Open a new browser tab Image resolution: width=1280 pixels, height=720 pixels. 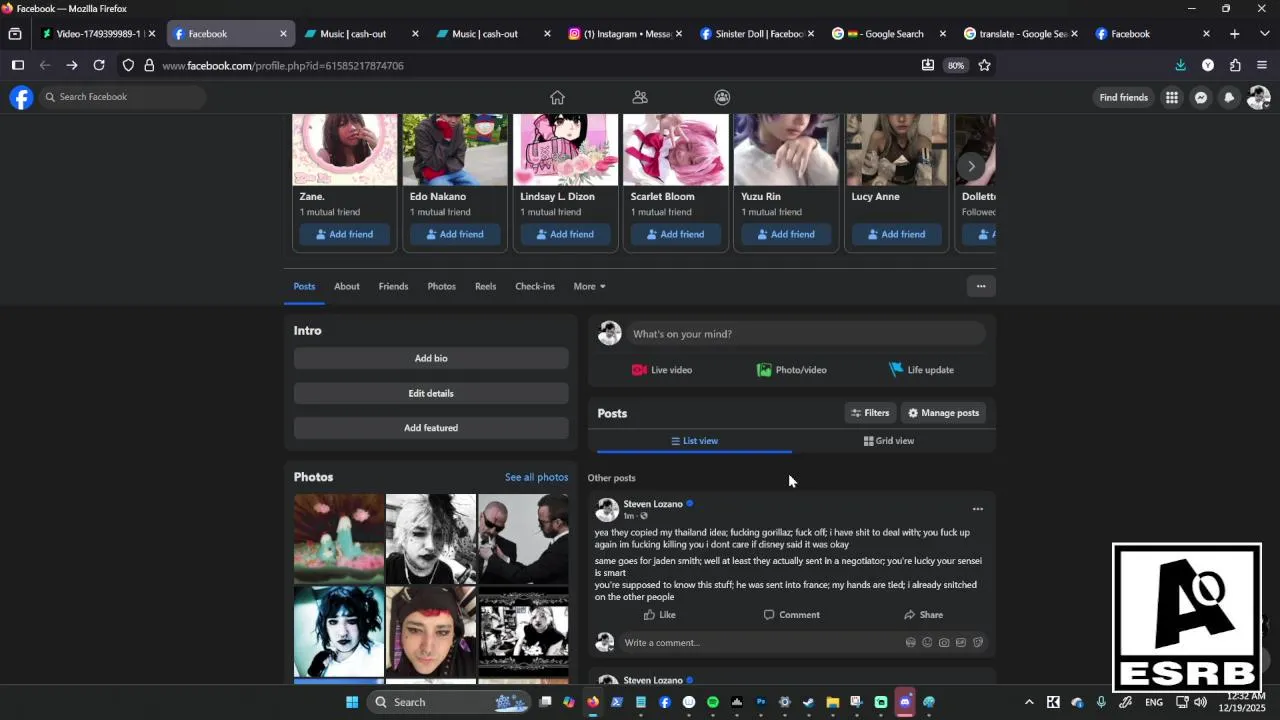coord(1235,33)
